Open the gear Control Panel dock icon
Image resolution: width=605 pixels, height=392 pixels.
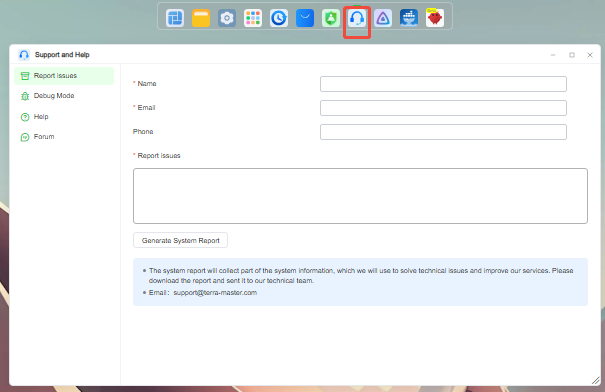click(227, 18)
